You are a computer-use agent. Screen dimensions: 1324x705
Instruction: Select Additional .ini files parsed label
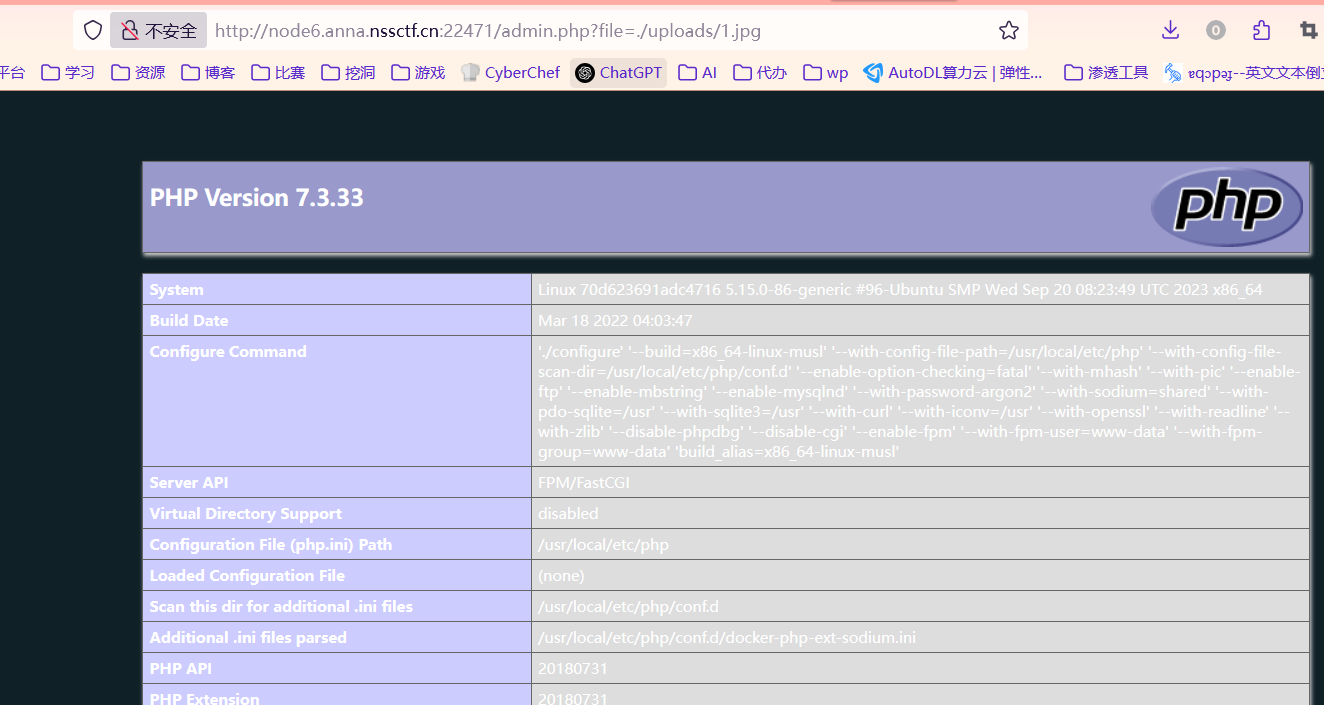pyautogui.click(x=248, y=638)
